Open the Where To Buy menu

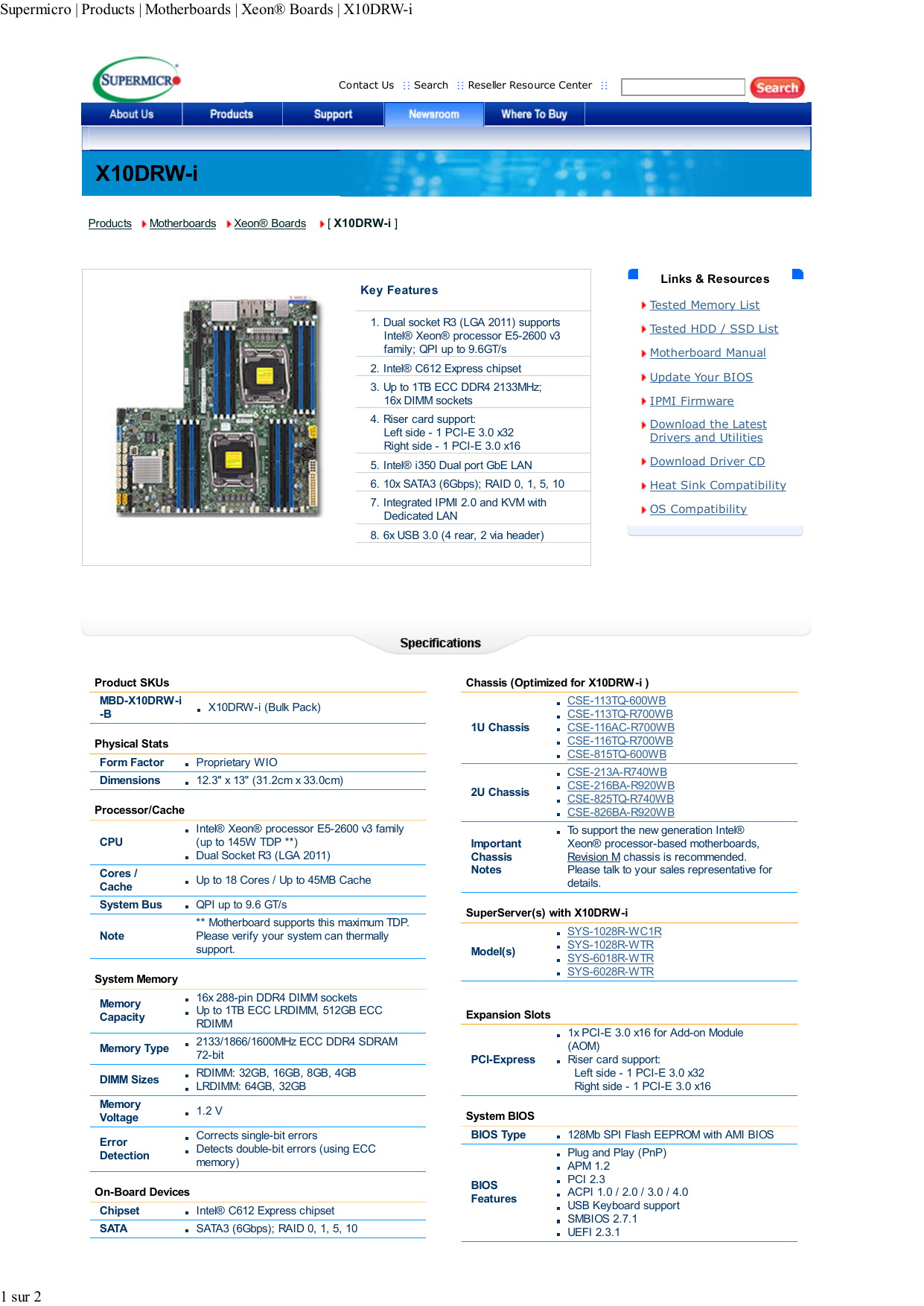[x=534, y=114]
